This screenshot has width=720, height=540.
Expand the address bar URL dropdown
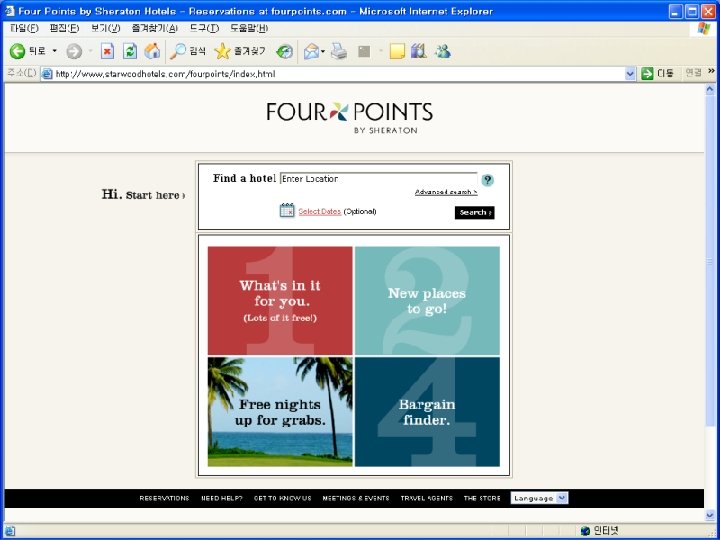click(630, 73)
